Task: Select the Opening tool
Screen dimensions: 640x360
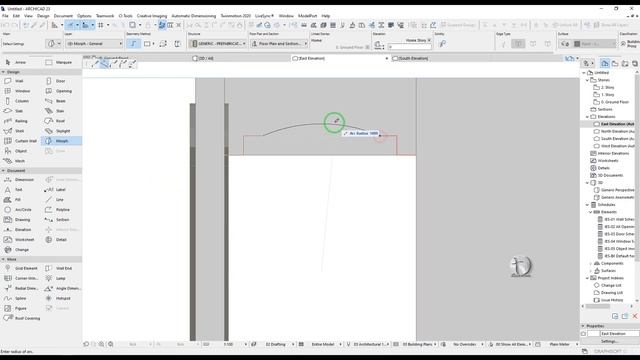Action: click(x=60, y=91)
